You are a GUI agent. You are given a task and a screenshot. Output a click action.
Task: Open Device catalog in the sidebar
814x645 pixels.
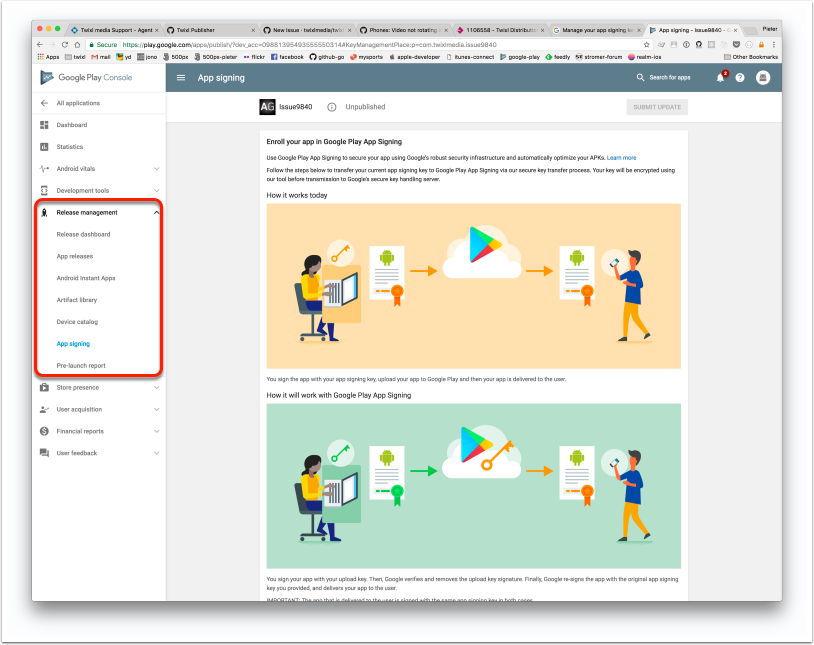[x=77, y=321]
